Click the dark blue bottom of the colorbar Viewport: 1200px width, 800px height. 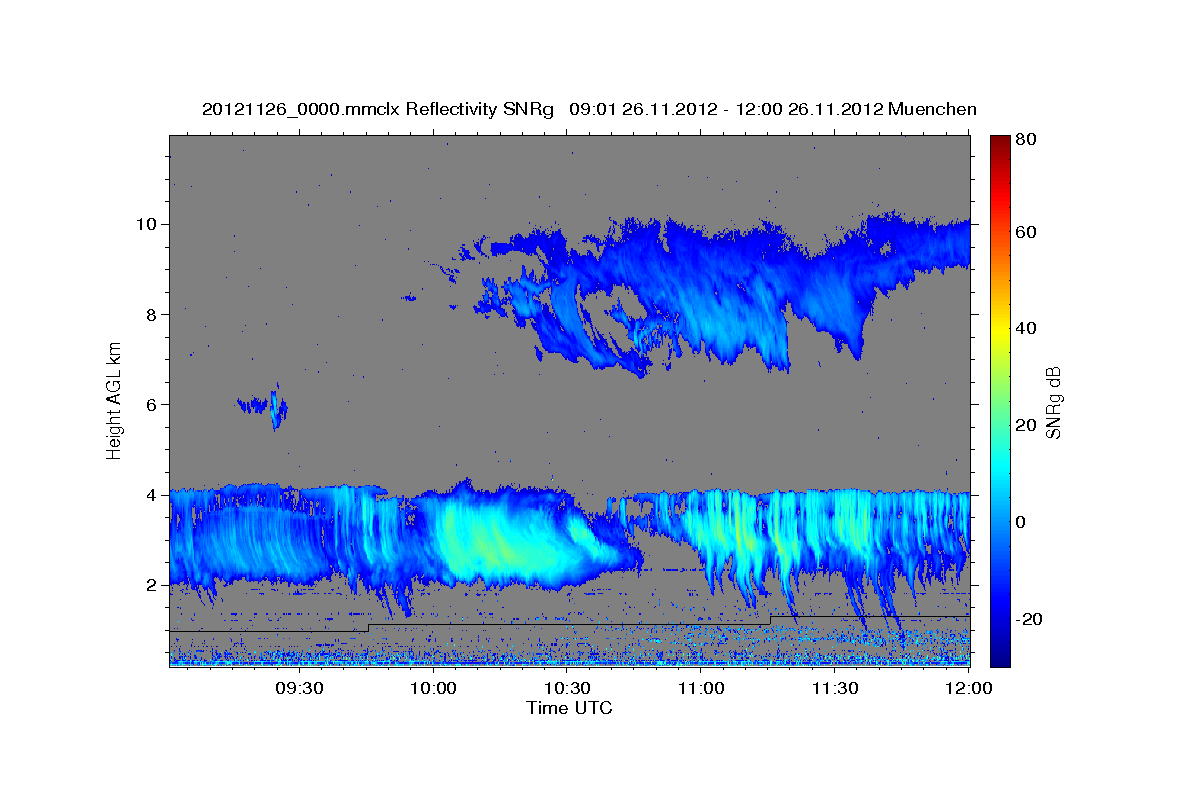[x=1000, y=655]
